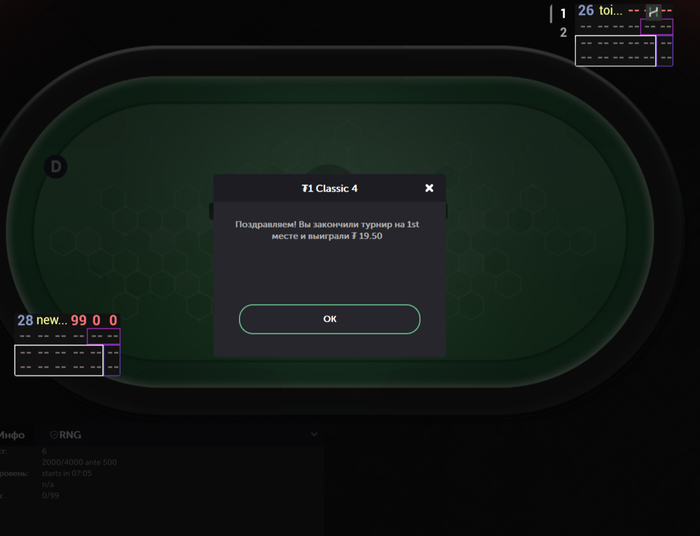This screenshot has width=700, height=536.
Task: Click the HUD graph icon near toi...
Action: click(x=654, y=12)
